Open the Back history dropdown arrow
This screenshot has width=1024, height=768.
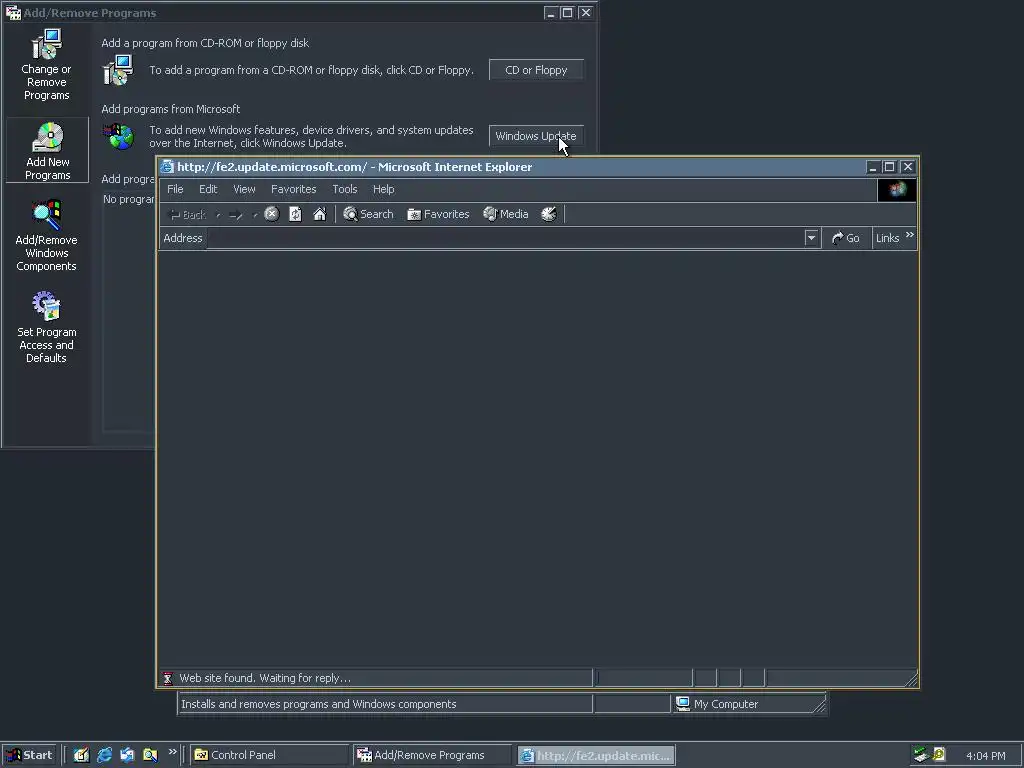pyautogui.click(x=218, y=215)
